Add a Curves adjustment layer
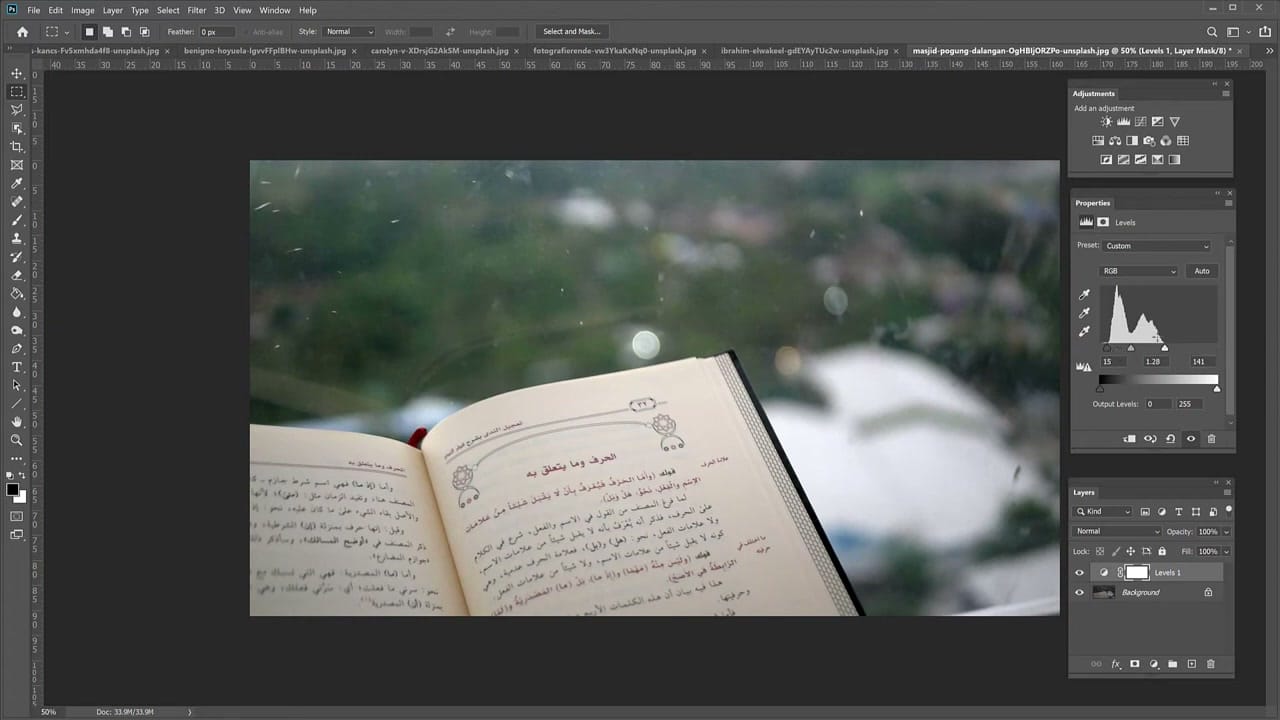1280x720 pixels. 1141,121
